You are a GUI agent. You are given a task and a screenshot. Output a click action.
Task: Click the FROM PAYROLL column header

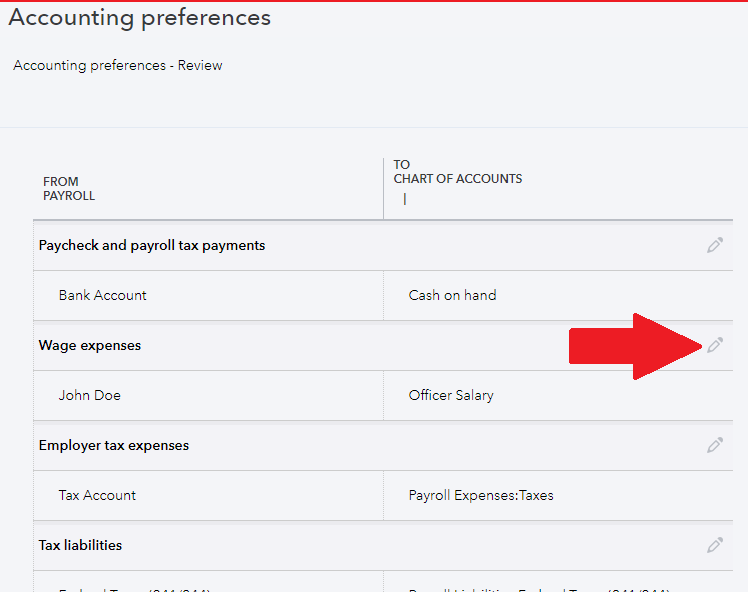point(69,188)
